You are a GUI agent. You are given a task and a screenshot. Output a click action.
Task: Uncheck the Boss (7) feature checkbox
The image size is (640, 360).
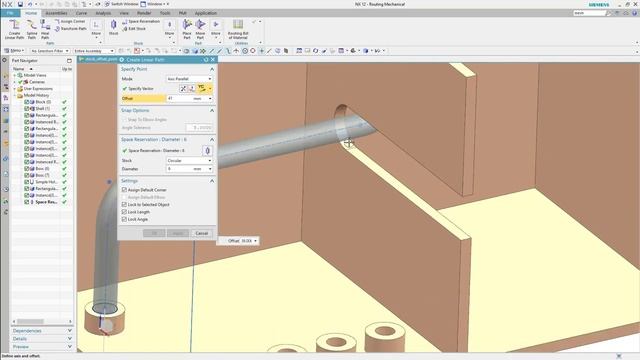point(27,175)
